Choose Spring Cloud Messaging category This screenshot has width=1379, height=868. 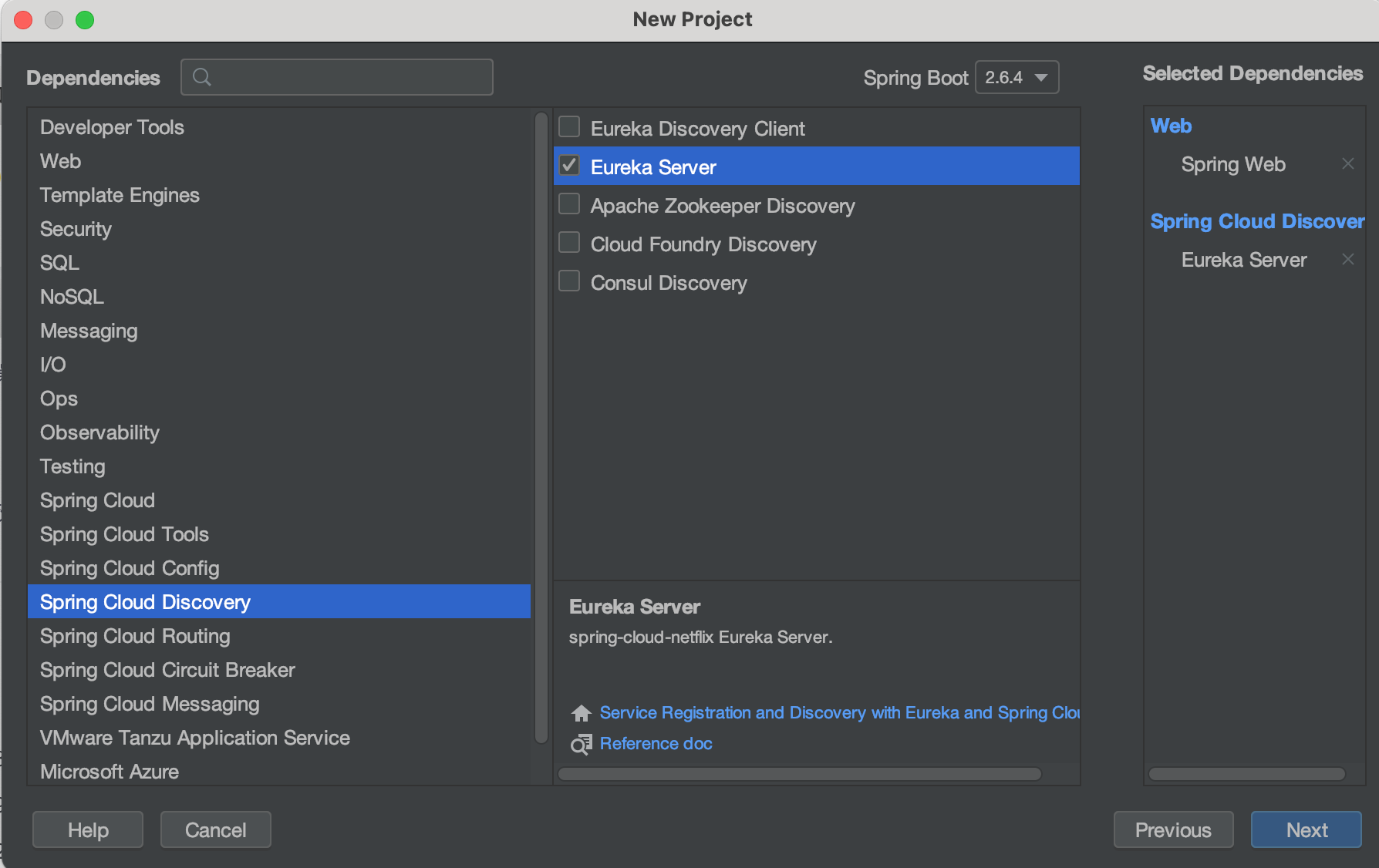point(279,704)
